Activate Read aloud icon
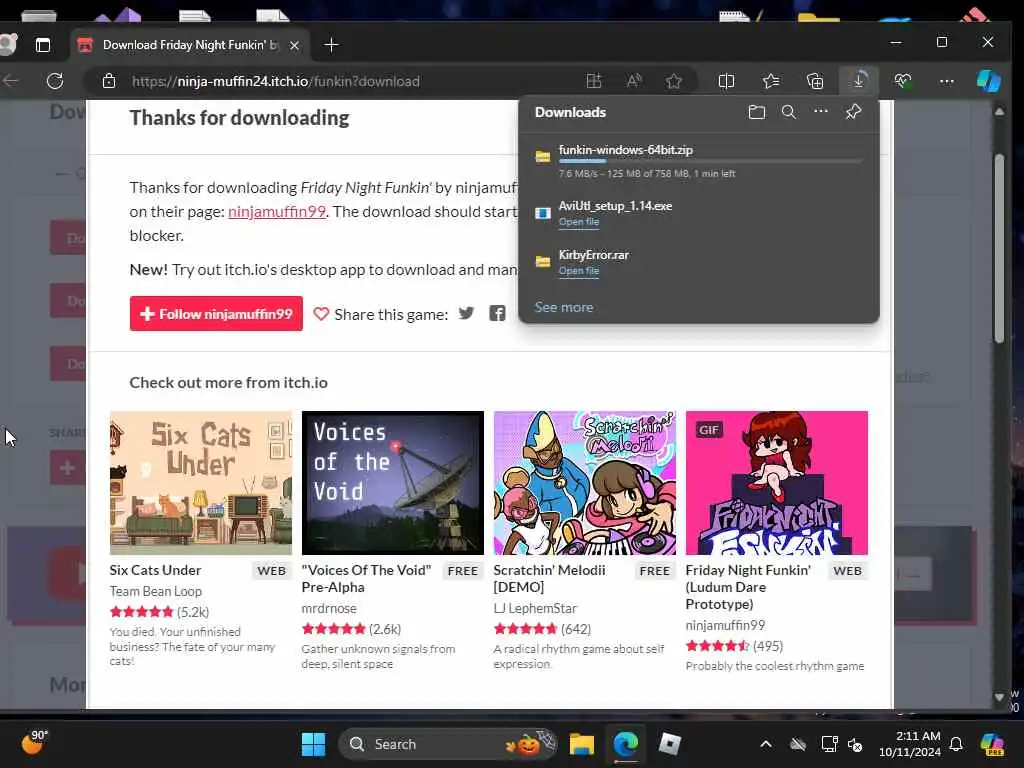1024x768 pixels. (x=633, y=81)
